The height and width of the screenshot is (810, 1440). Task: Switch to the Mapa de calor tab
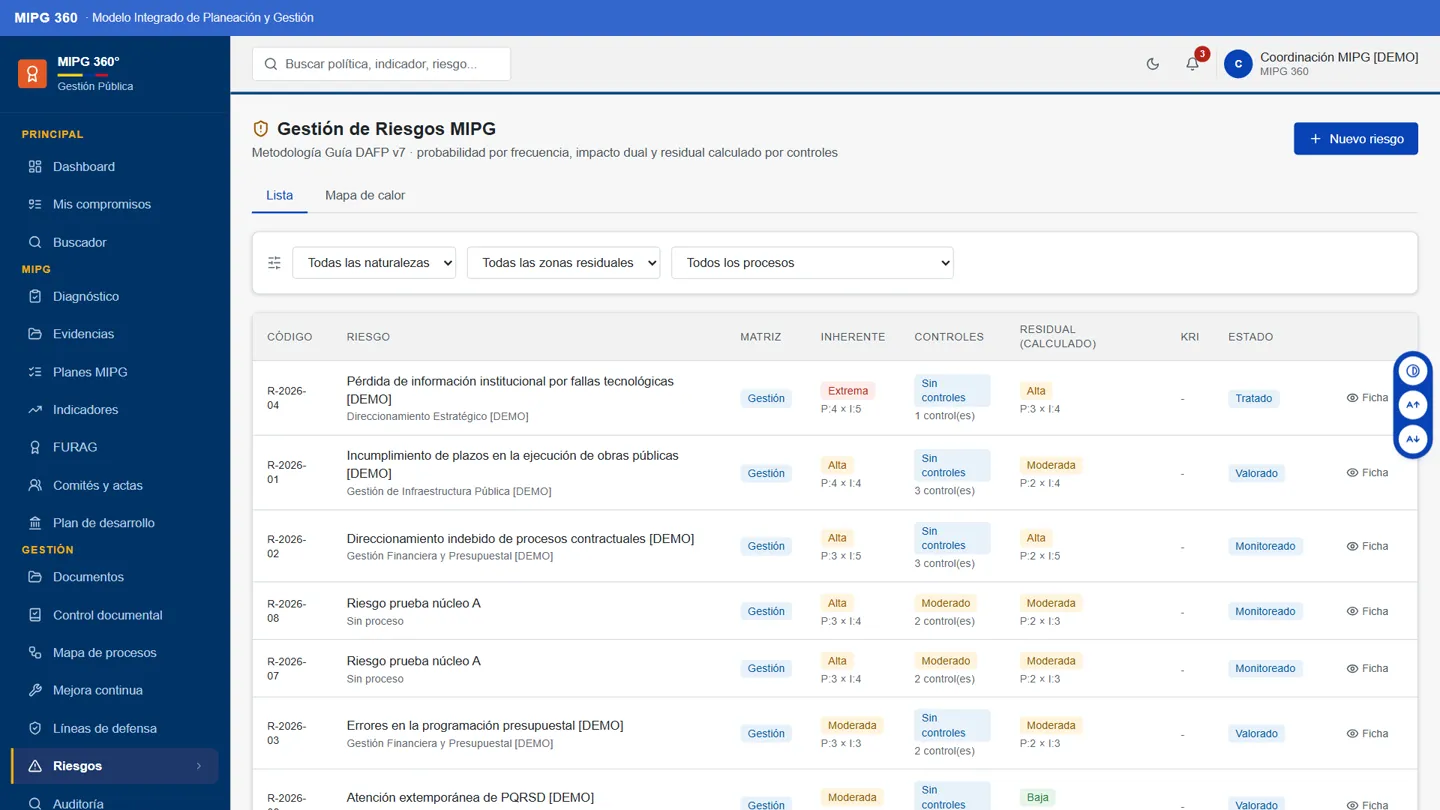[x=365, y=195]
